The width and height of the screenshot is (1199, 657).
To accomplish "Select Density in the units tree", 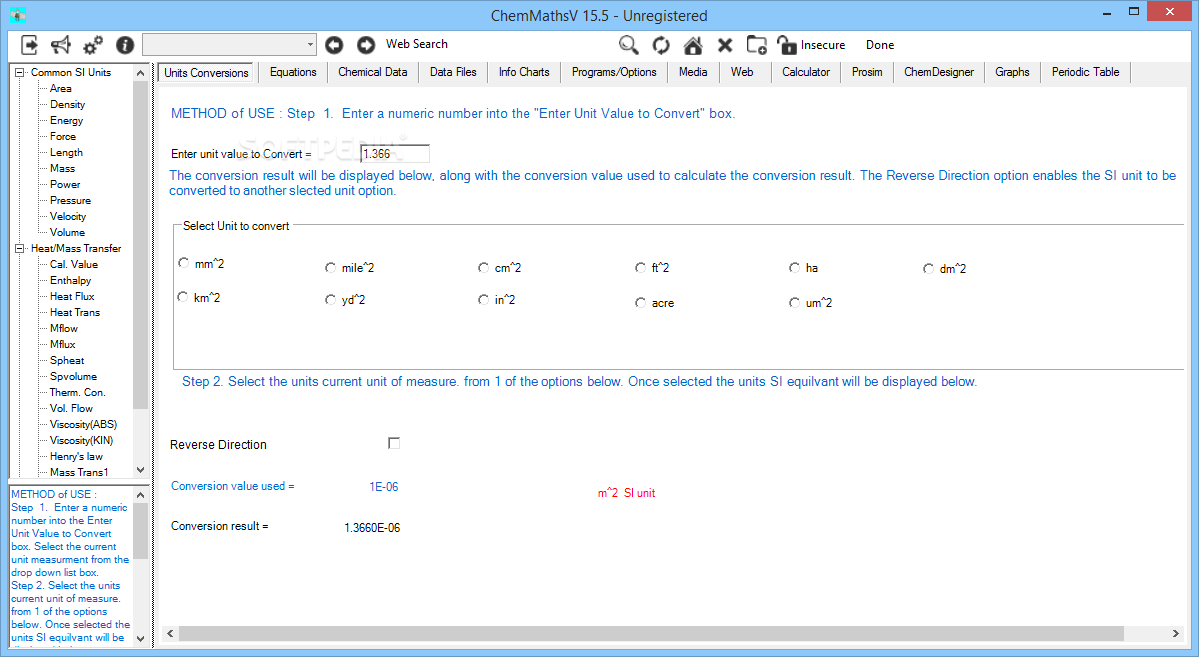I will pyautogui.click(x=67, y=105).
